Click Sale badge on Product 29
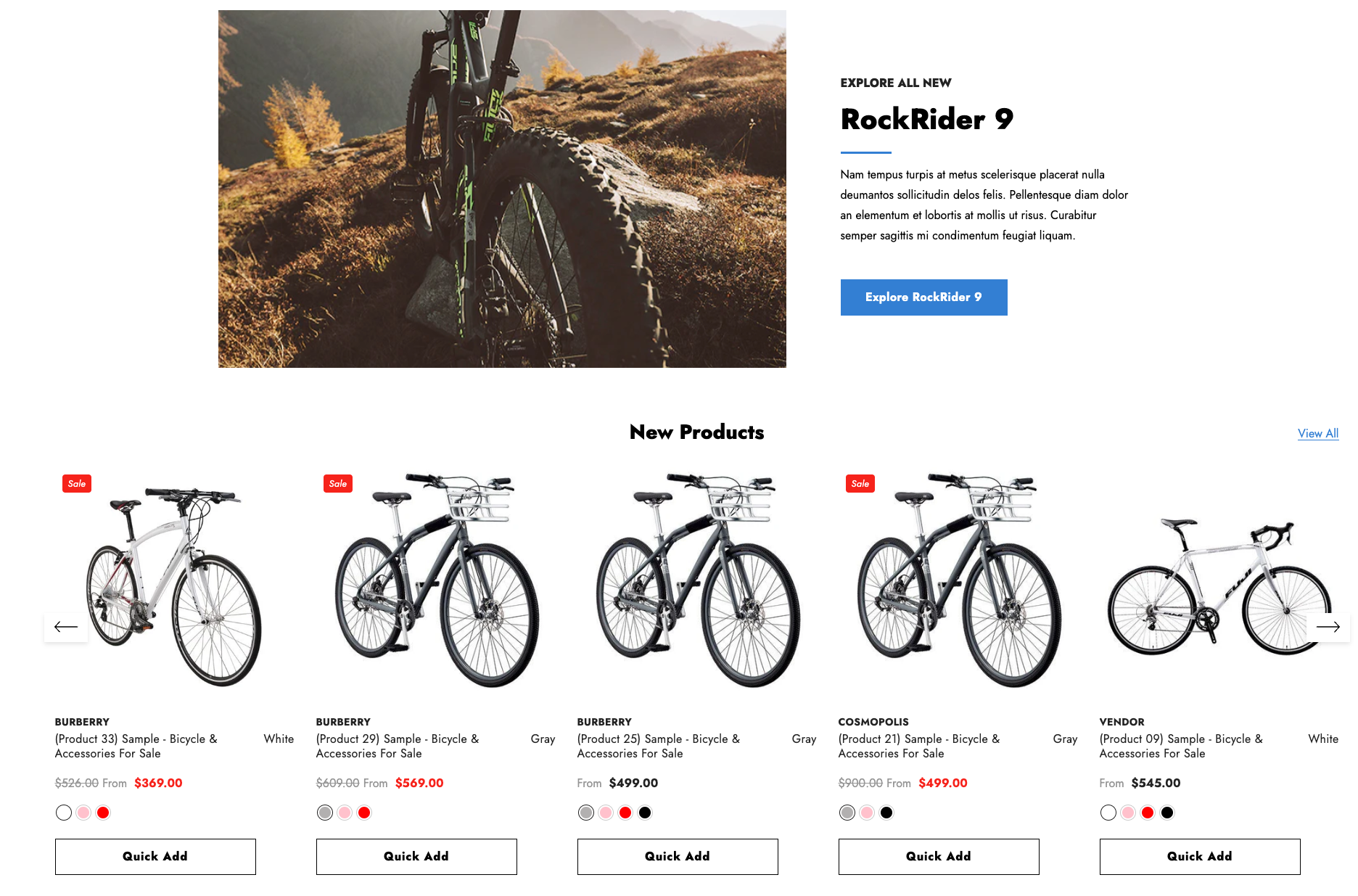This screenshot has height=896, width=1358. click(x=338, y=484)
